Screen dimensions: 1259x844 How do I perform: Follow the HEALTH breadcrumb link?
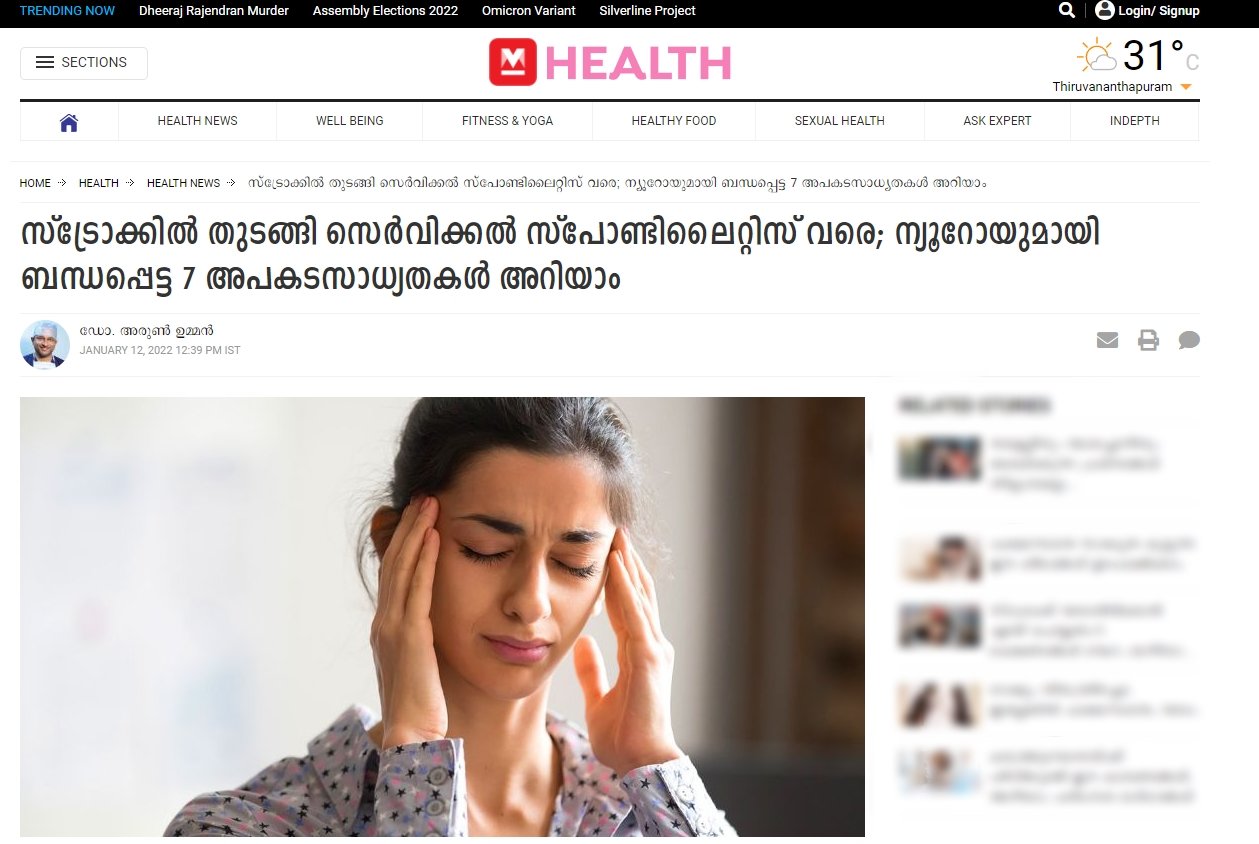(99, 183)
